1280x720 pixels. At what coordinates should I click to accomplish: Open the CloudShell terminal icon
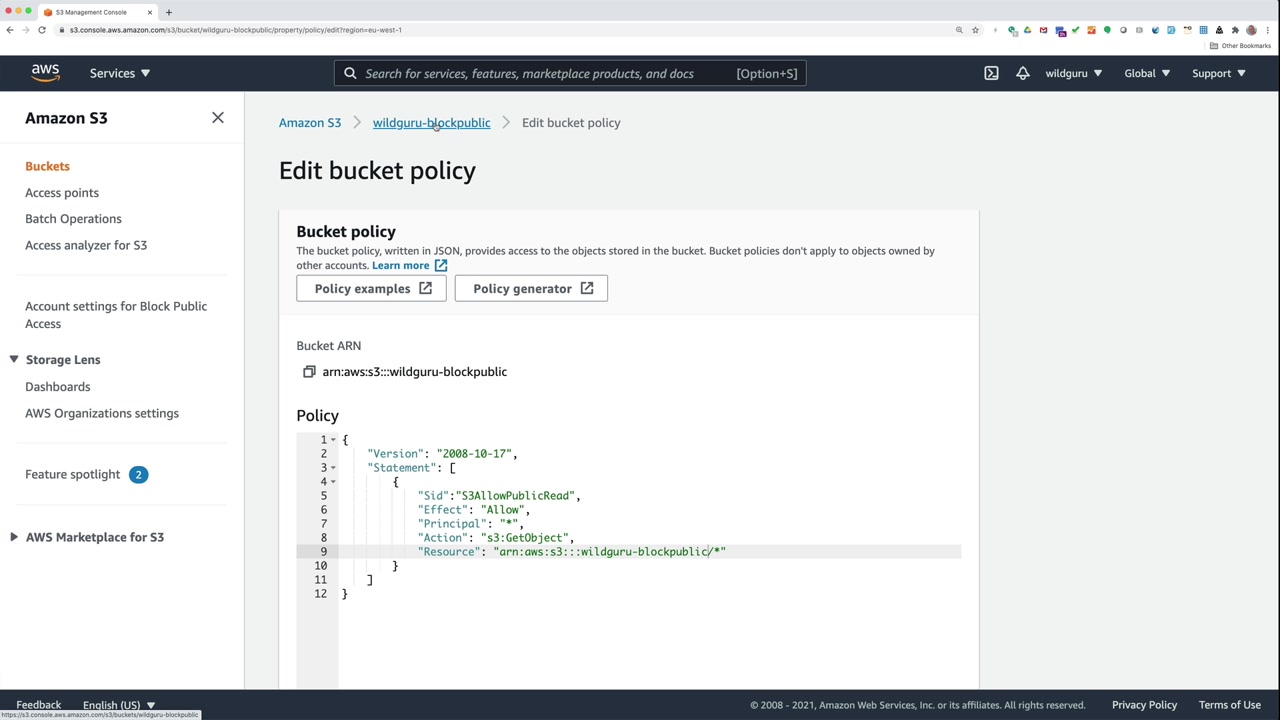click(991, 73)
